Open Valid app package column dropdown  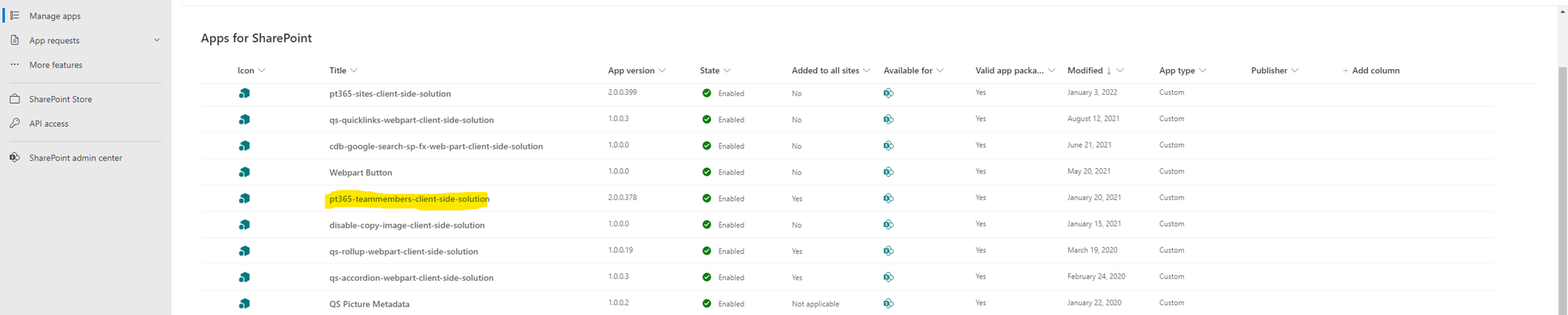pyautogui.click(x=1052, y=70)
